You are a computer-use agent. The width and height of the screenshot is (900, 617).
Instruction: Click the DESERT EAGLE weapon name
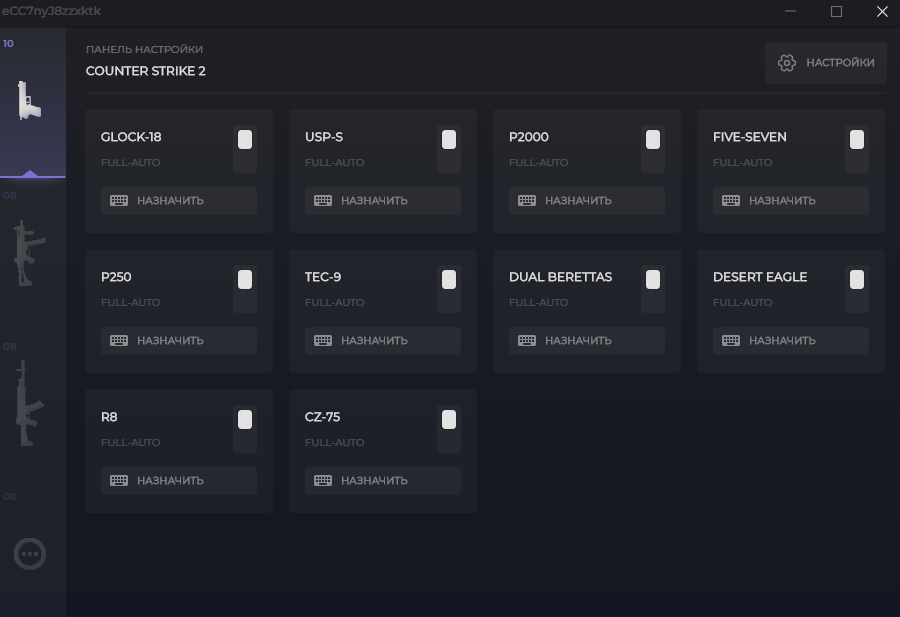coord(760,277)
